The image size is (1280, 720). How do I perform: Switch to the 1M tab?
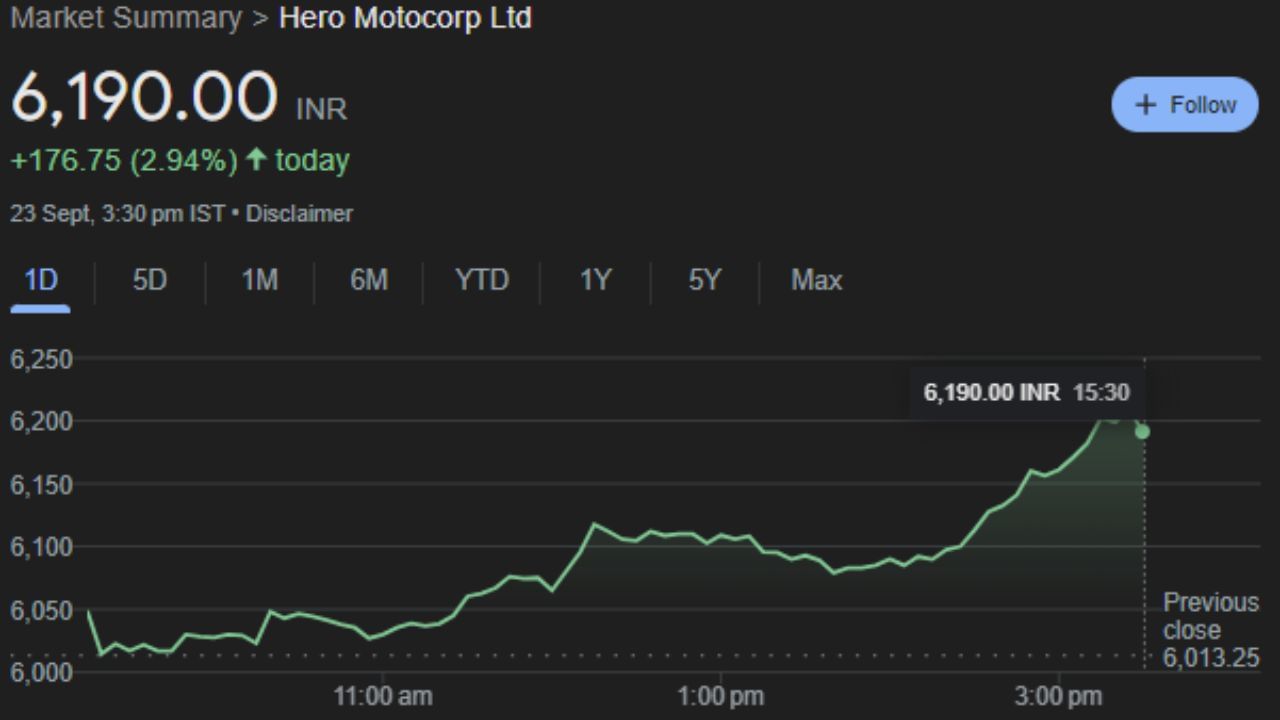259,281
